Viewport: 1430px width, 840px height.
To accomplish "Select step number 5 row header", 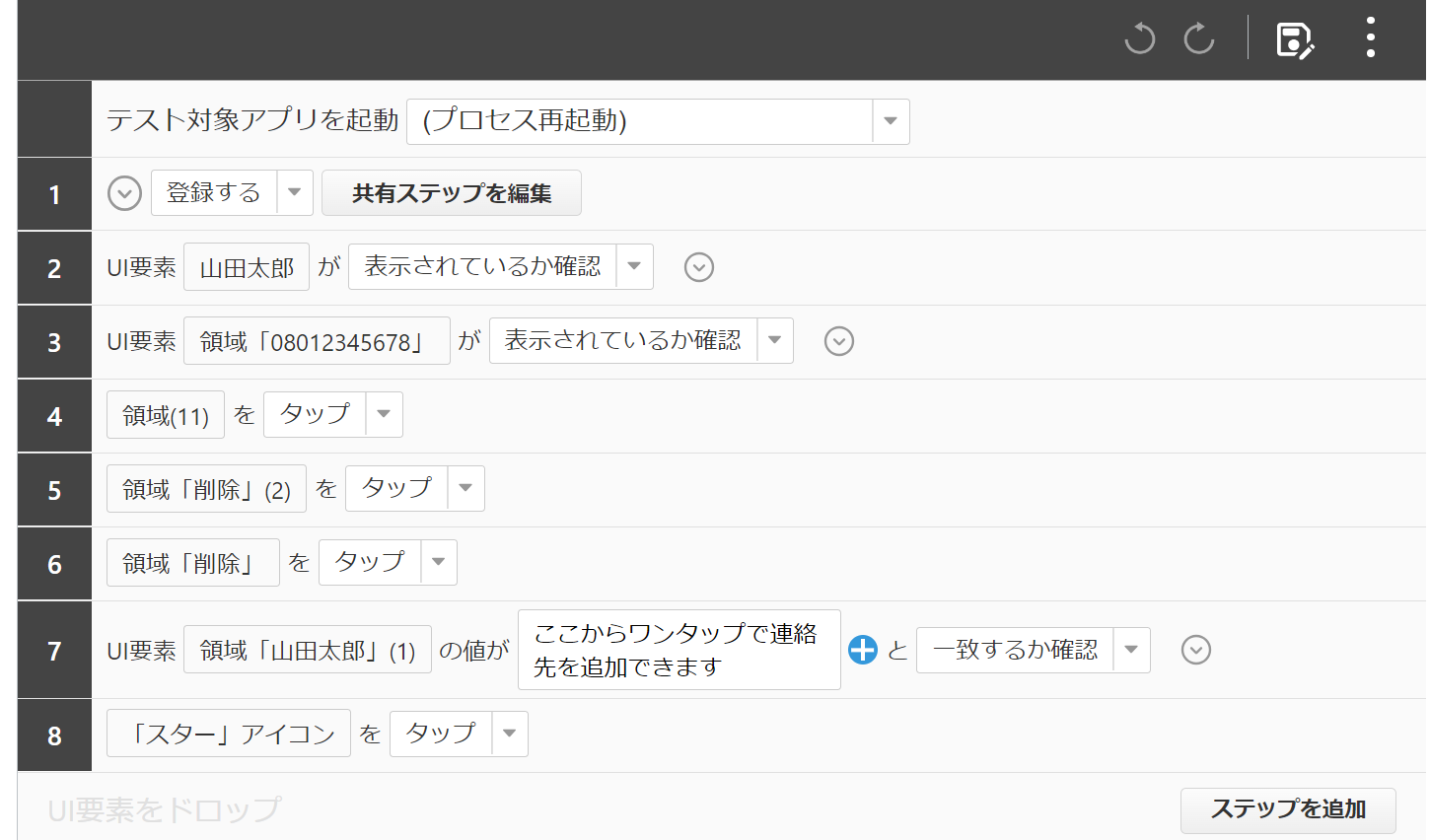I will [x=55, y=490].
